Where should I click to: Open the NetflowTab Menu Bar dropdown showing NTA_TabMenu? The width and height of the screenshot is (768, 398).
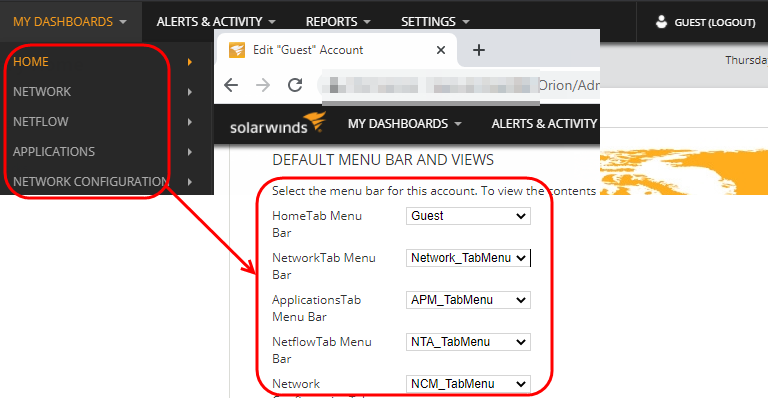468,342
